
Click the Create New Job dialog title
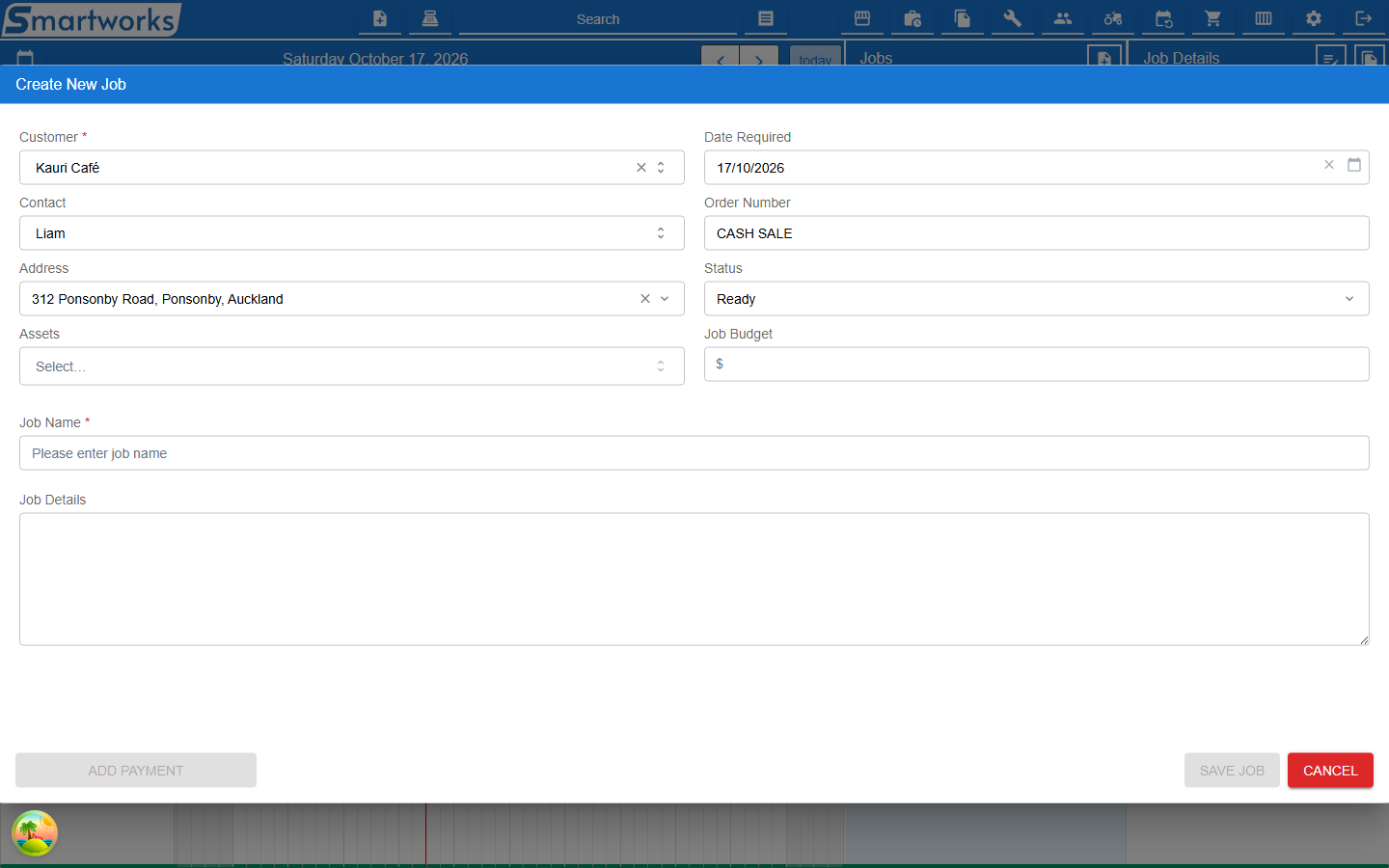71,85
